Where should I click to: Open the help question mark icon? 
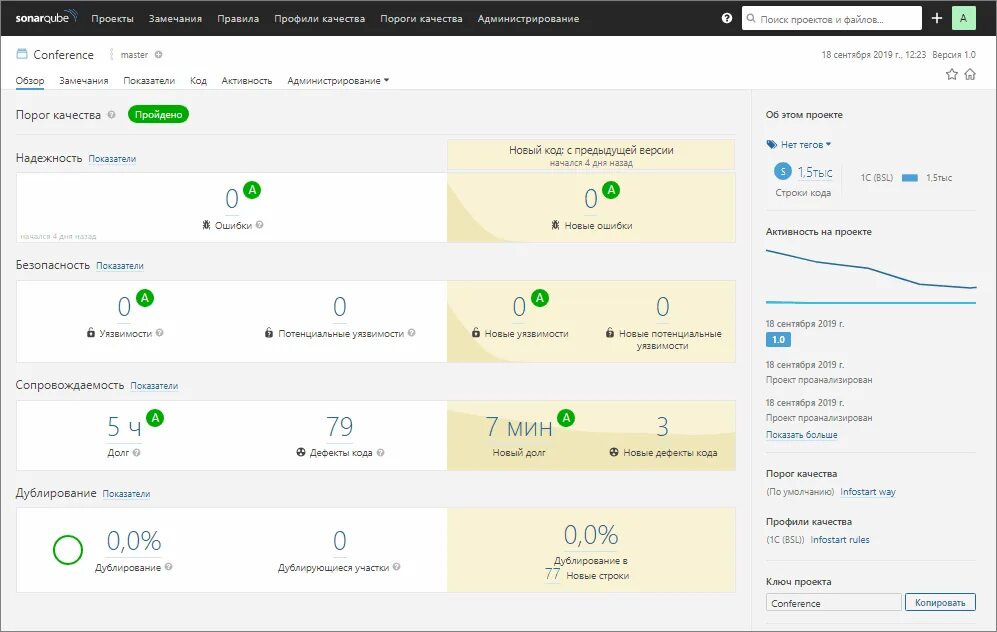(727, 18)
